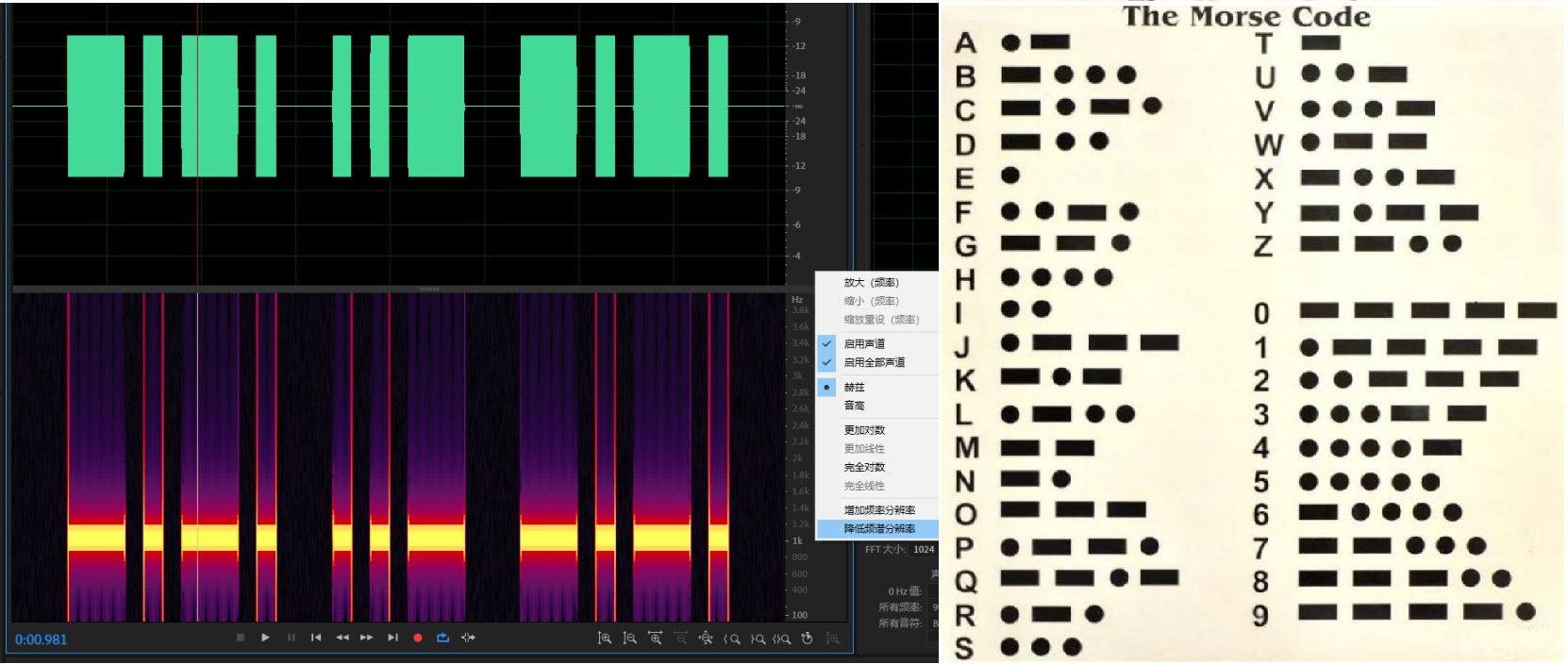Choose 放大 (频率) from context menu

point(871,282)
